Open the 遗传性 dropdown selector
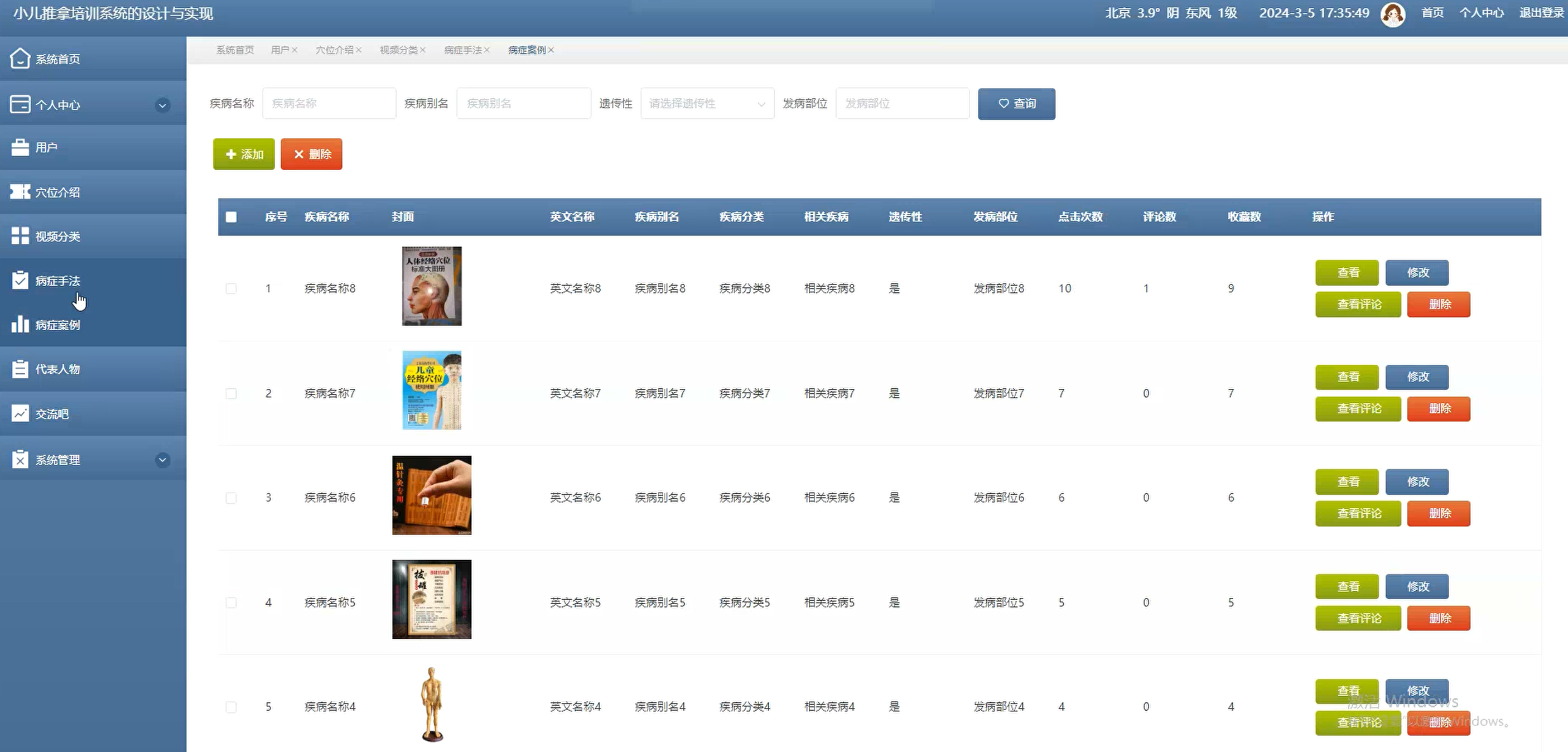This screenshot has width=1568, height=752. pyautogui.click(x=707, y=104)
